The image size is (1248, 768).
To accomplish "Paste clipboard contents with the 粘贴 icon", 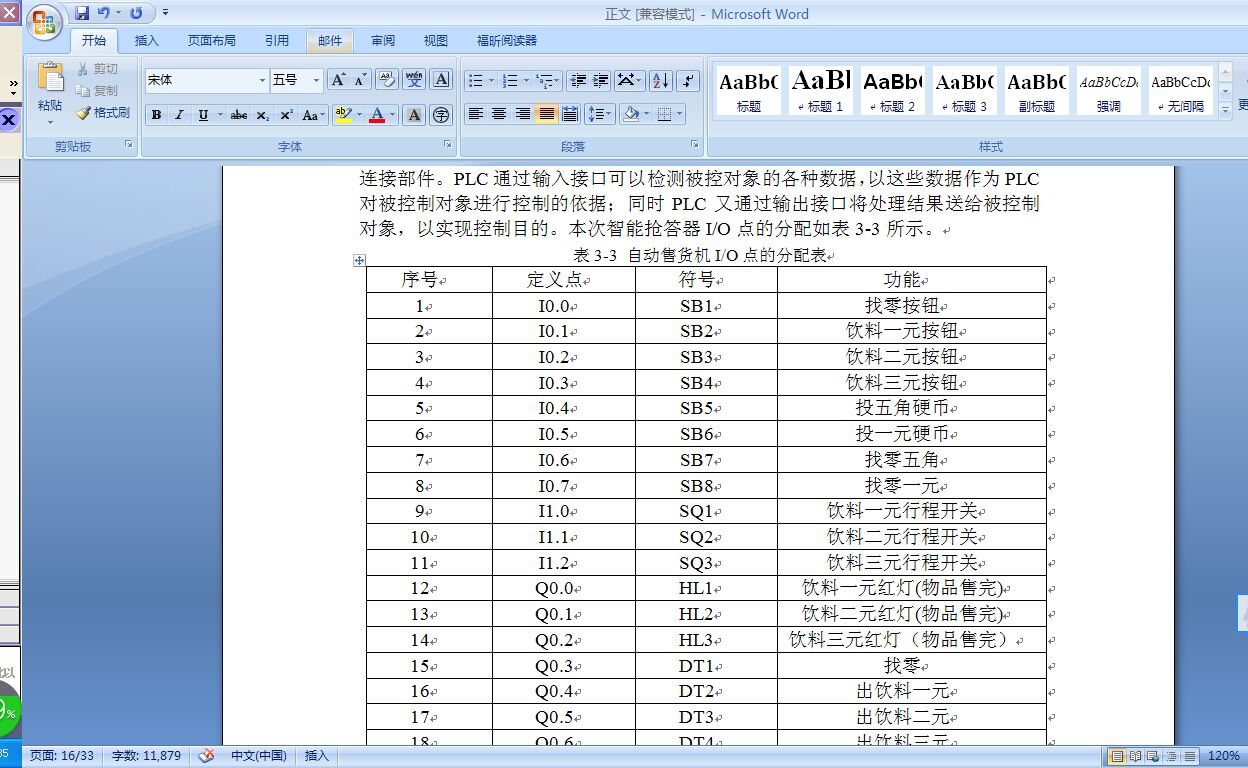I will 50,79.
